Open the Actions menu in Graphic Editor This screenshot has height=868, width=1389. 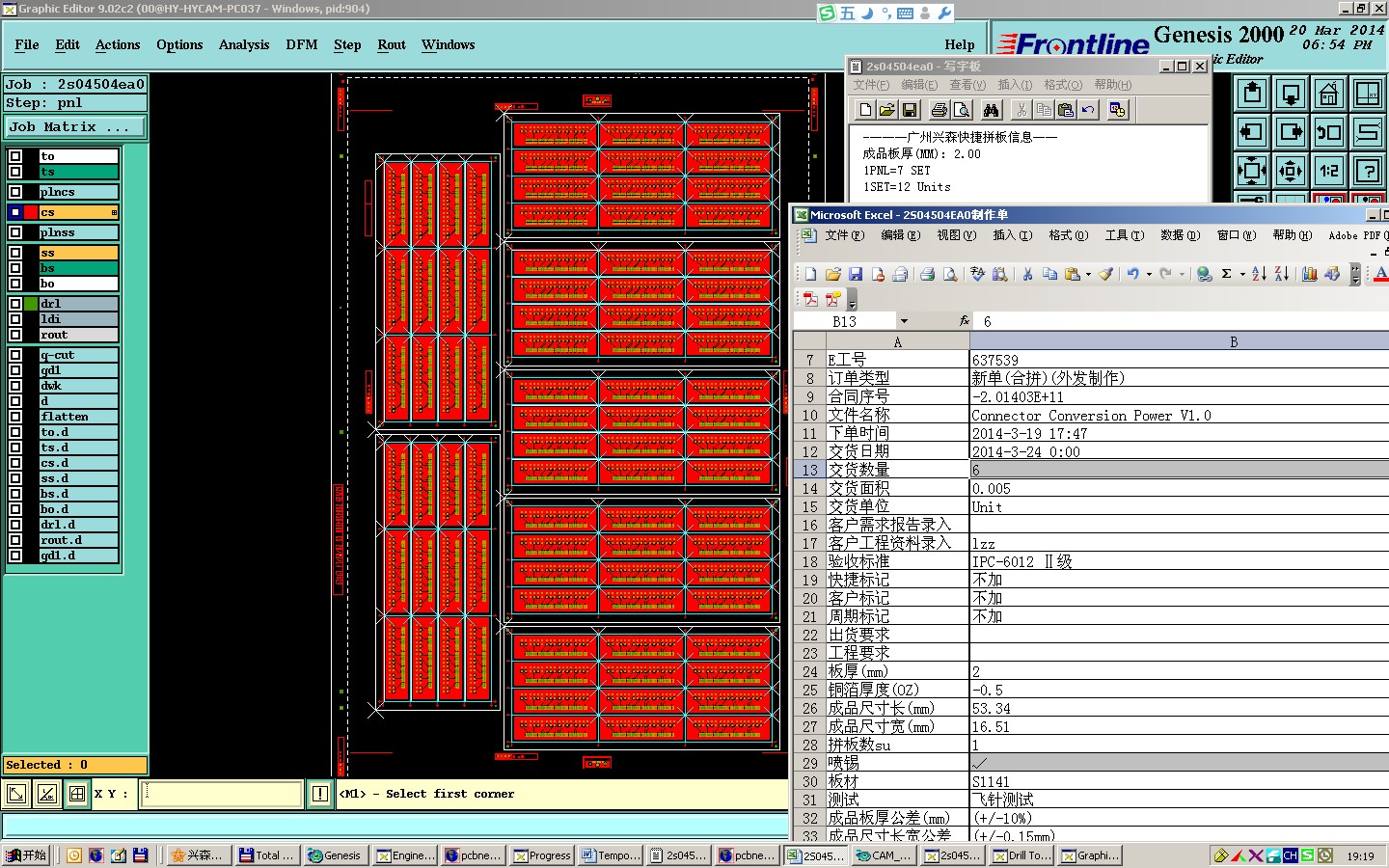coord(118,45)
